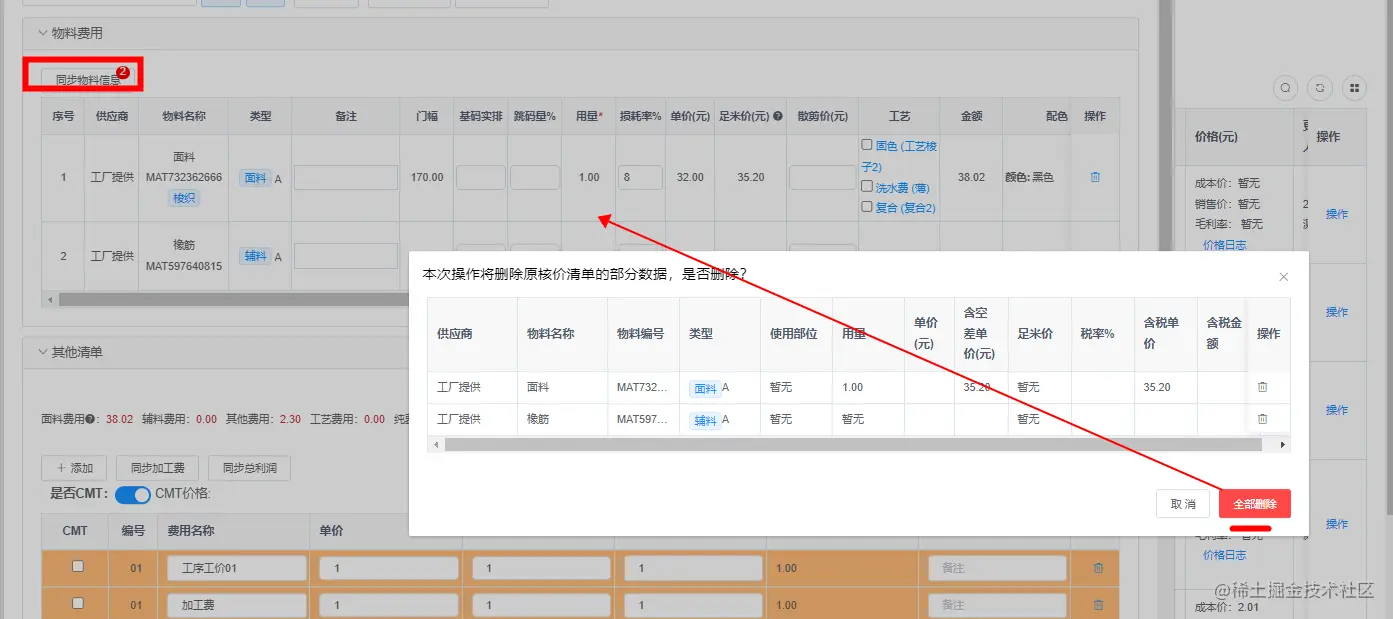Tick CMT checkbox for 加工费 row
The width and height of the screenshot is (1393, 619).
point(78,603)
